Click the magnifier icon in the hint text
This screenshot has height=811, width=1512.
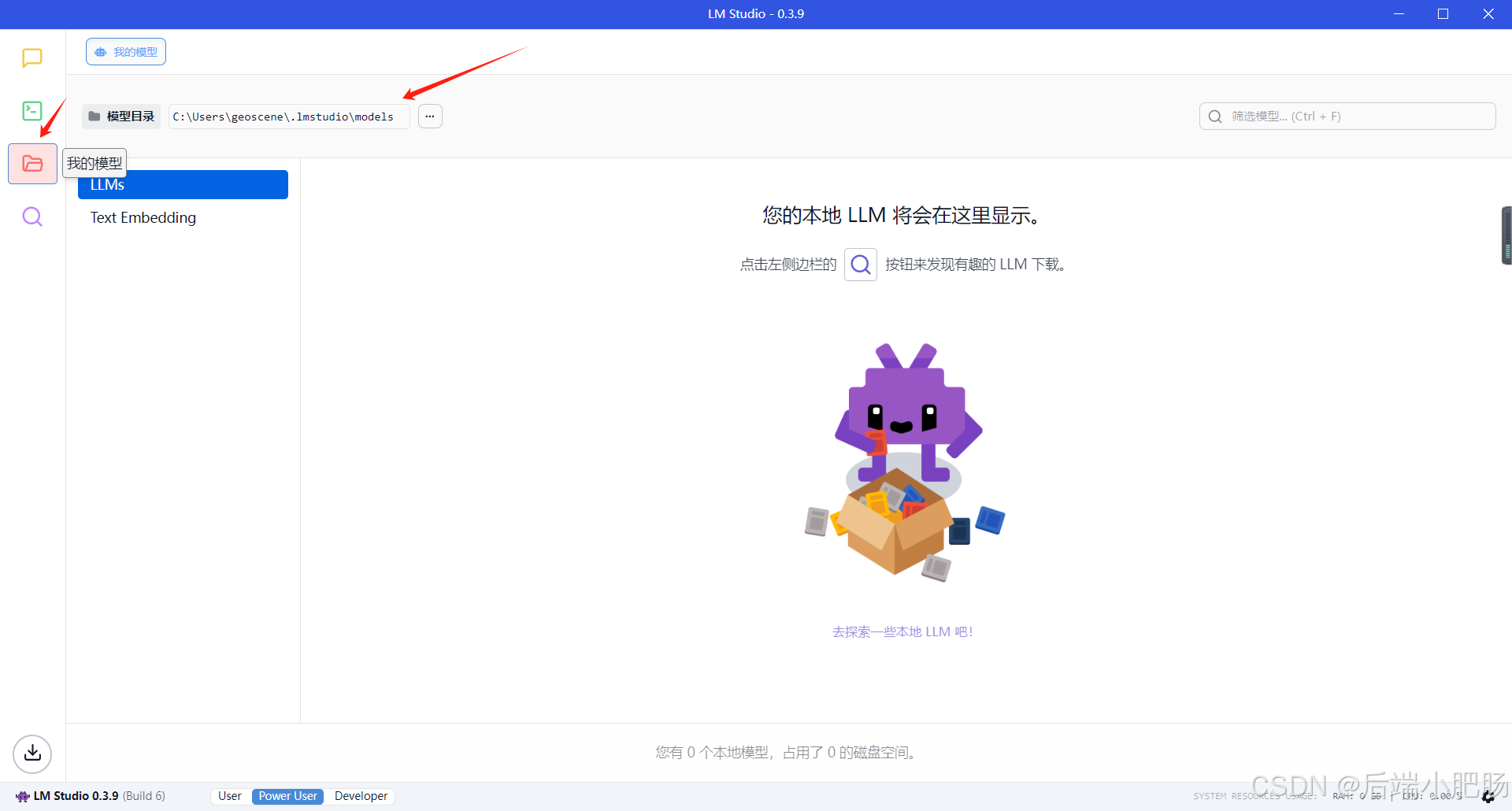[x=861, y=265]
